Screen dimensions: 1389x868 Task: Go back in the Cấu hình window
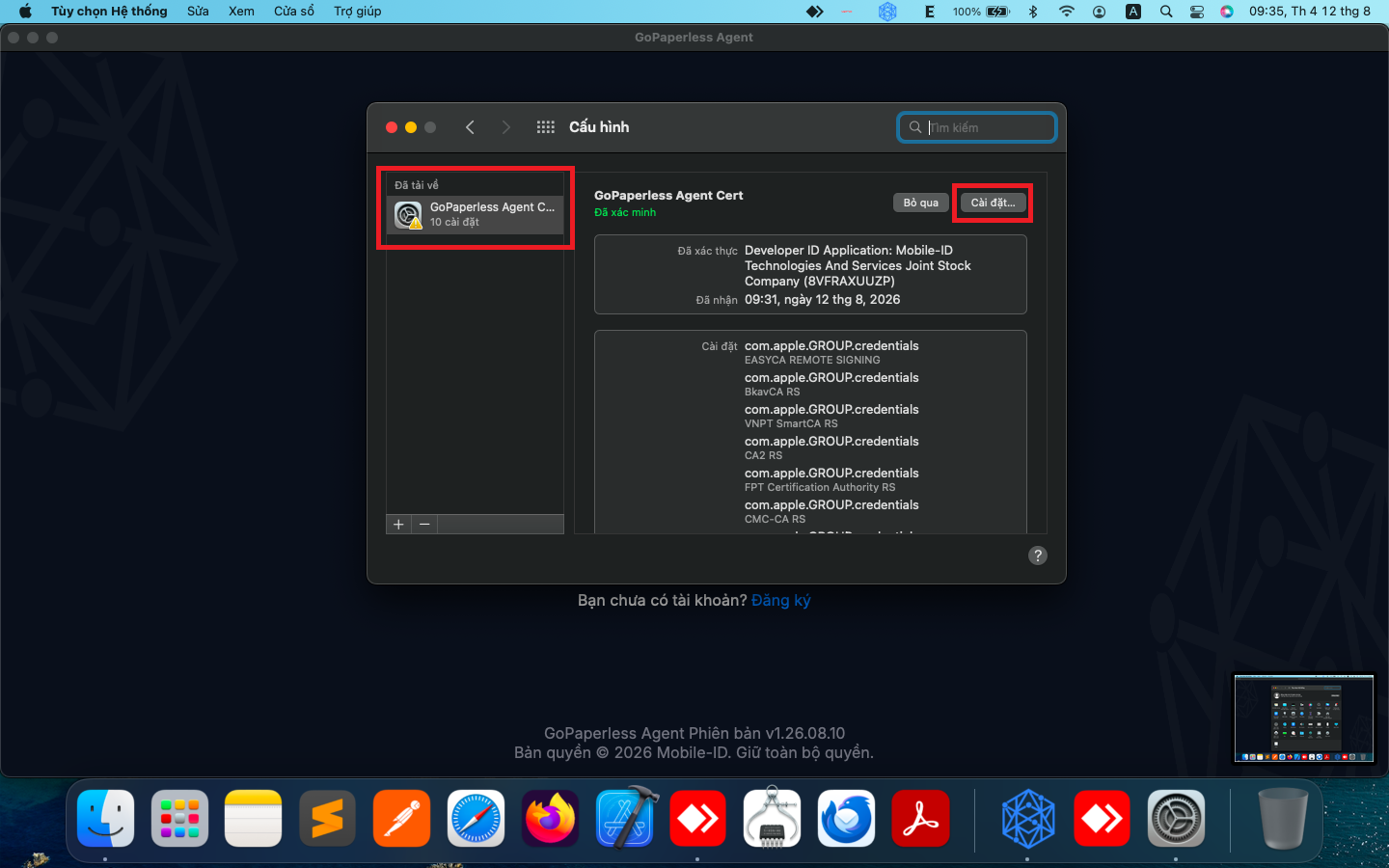click(x=470, y=127)
